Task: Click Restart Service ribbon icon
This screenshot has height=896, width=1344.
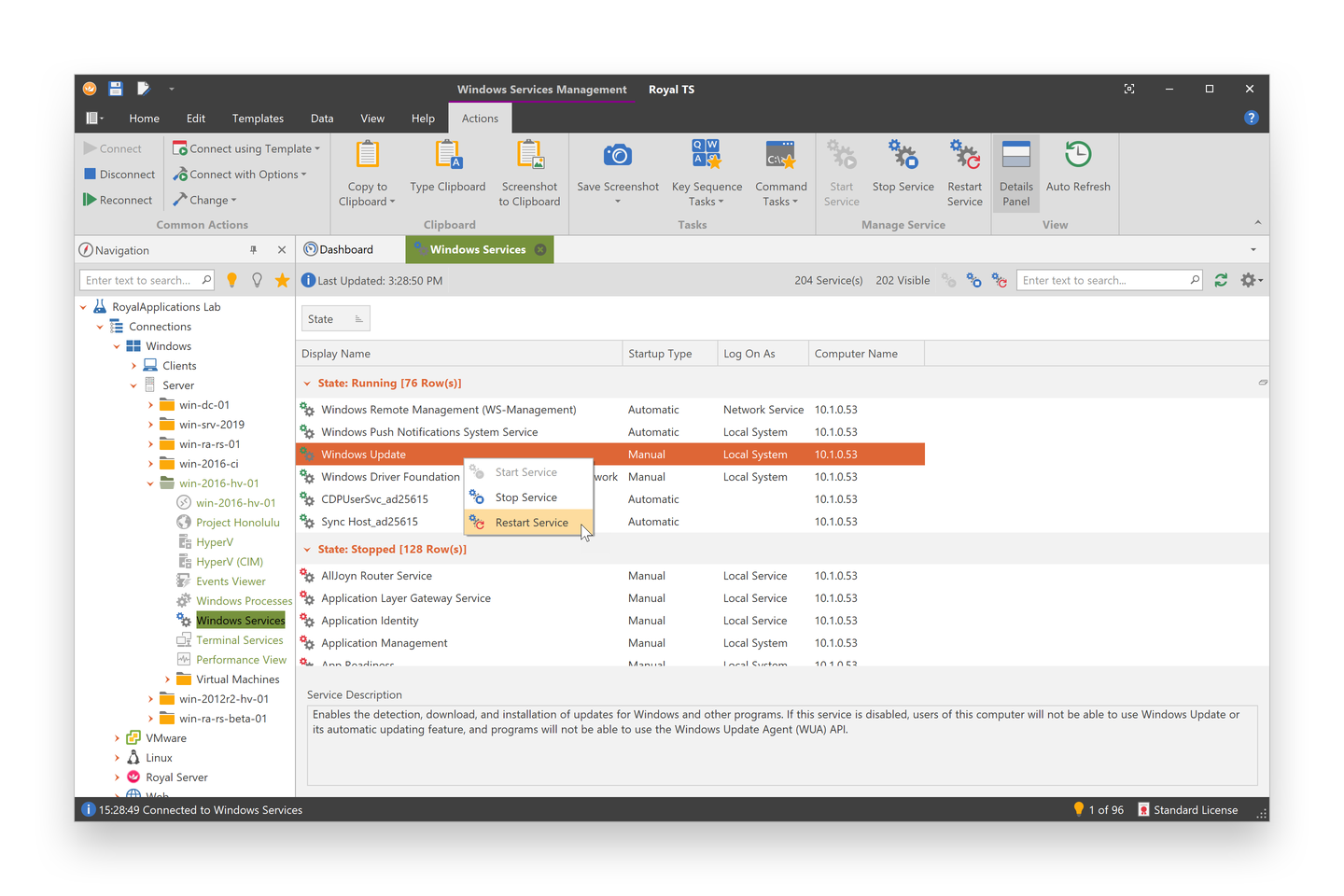Action: 964,156
